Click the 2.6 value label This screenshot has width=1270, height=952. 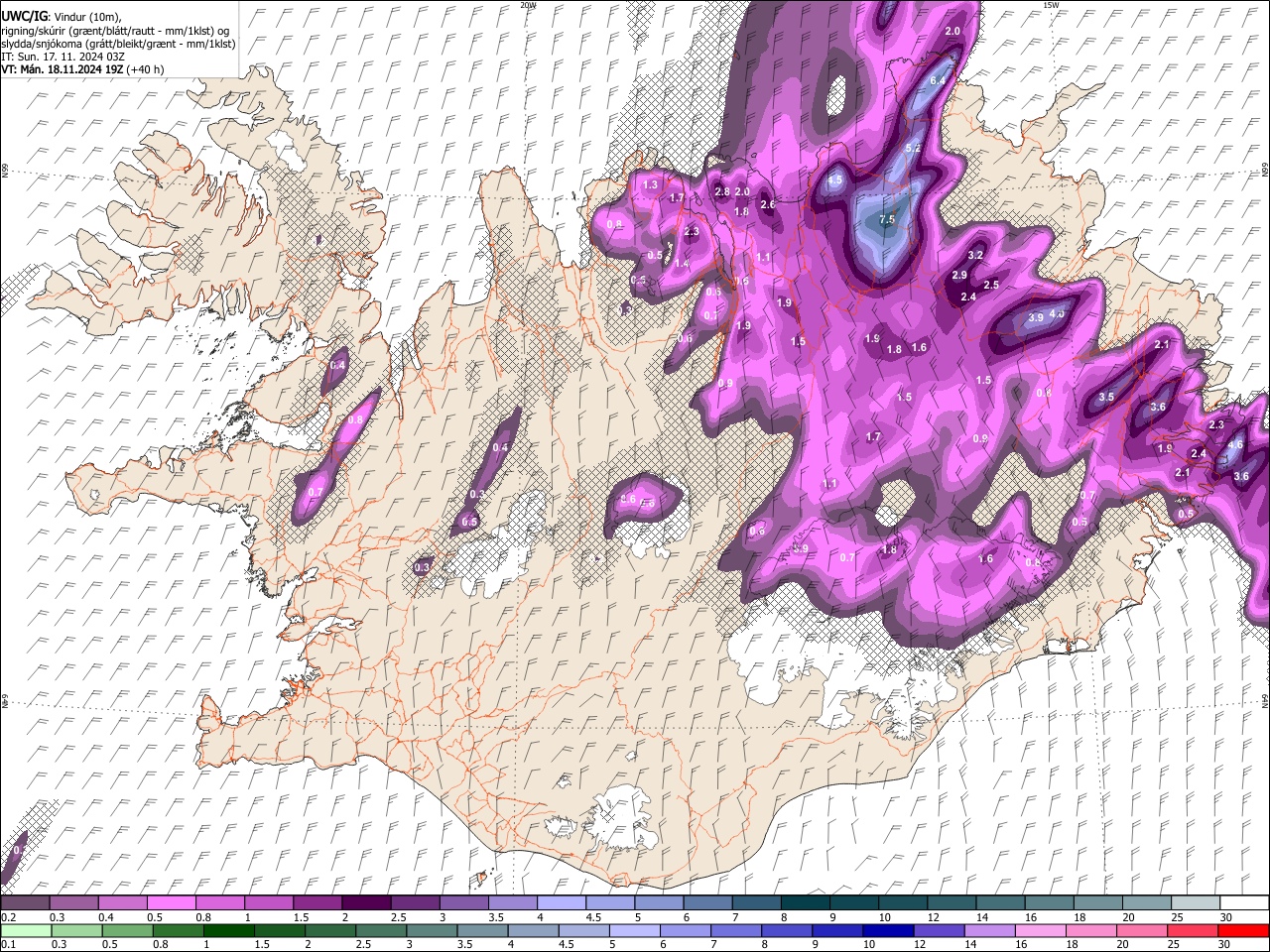(x=767, y=204)
